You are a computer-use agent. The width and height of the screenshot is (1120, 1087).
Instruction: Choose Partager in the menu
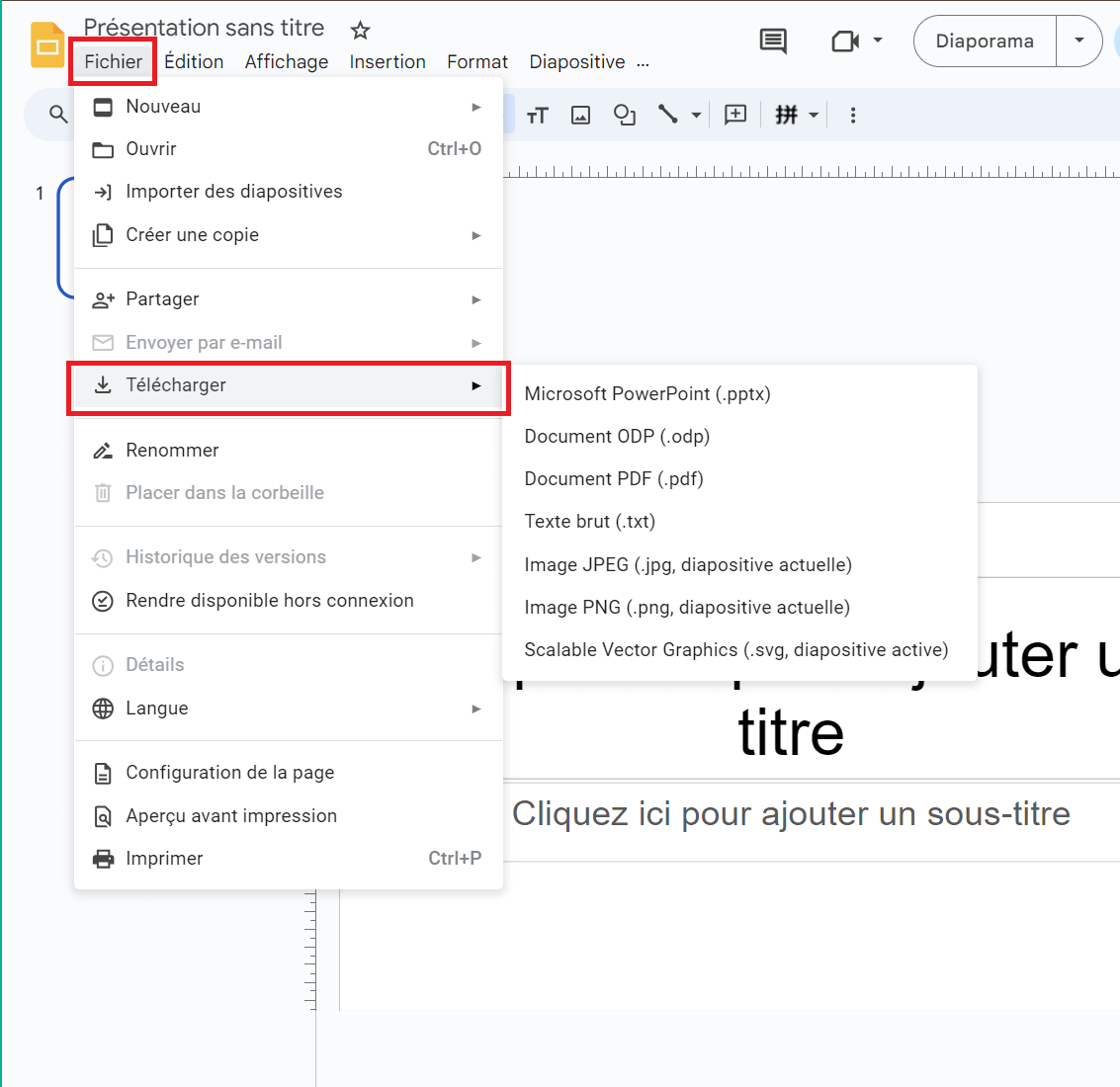tap(289, 299)
